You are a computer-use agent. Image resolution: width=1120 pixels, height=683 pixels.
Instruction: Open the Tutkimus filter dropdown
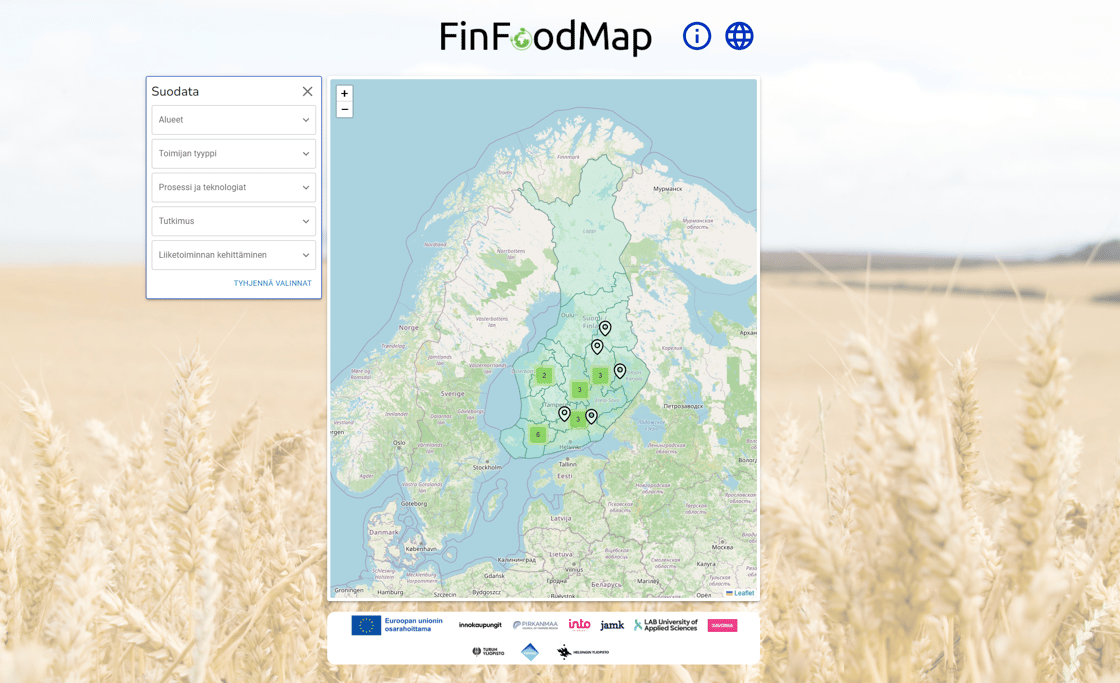[x=233, y=221]
